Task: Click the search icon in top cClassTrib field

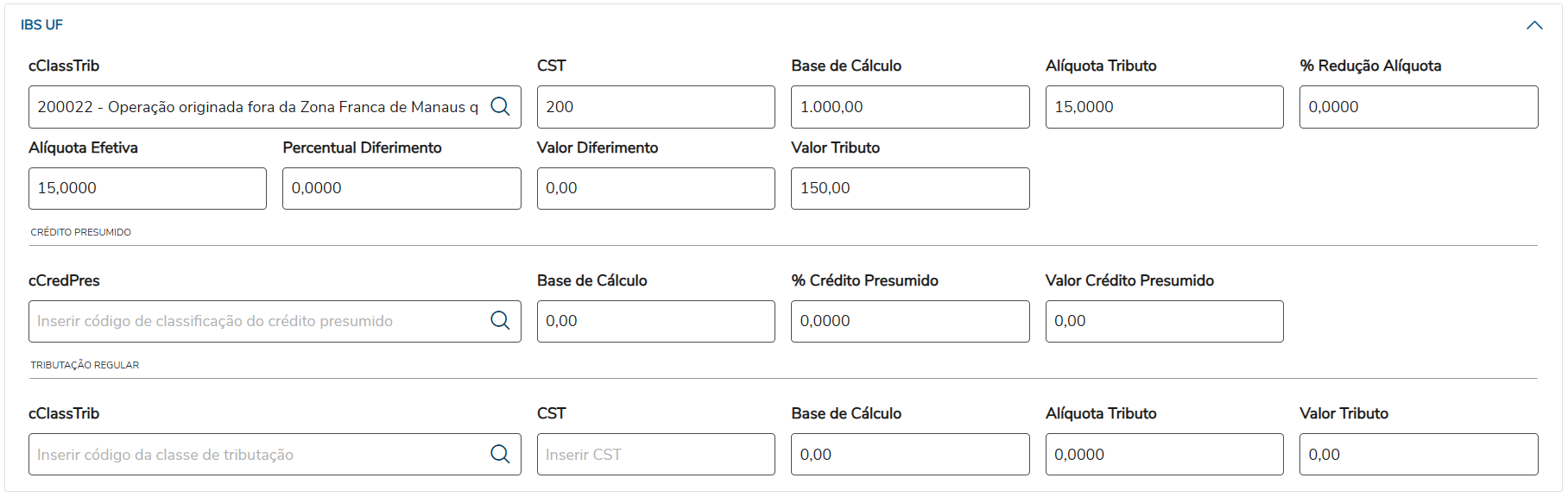Action: pyautogui.click(x=500, y=106)
